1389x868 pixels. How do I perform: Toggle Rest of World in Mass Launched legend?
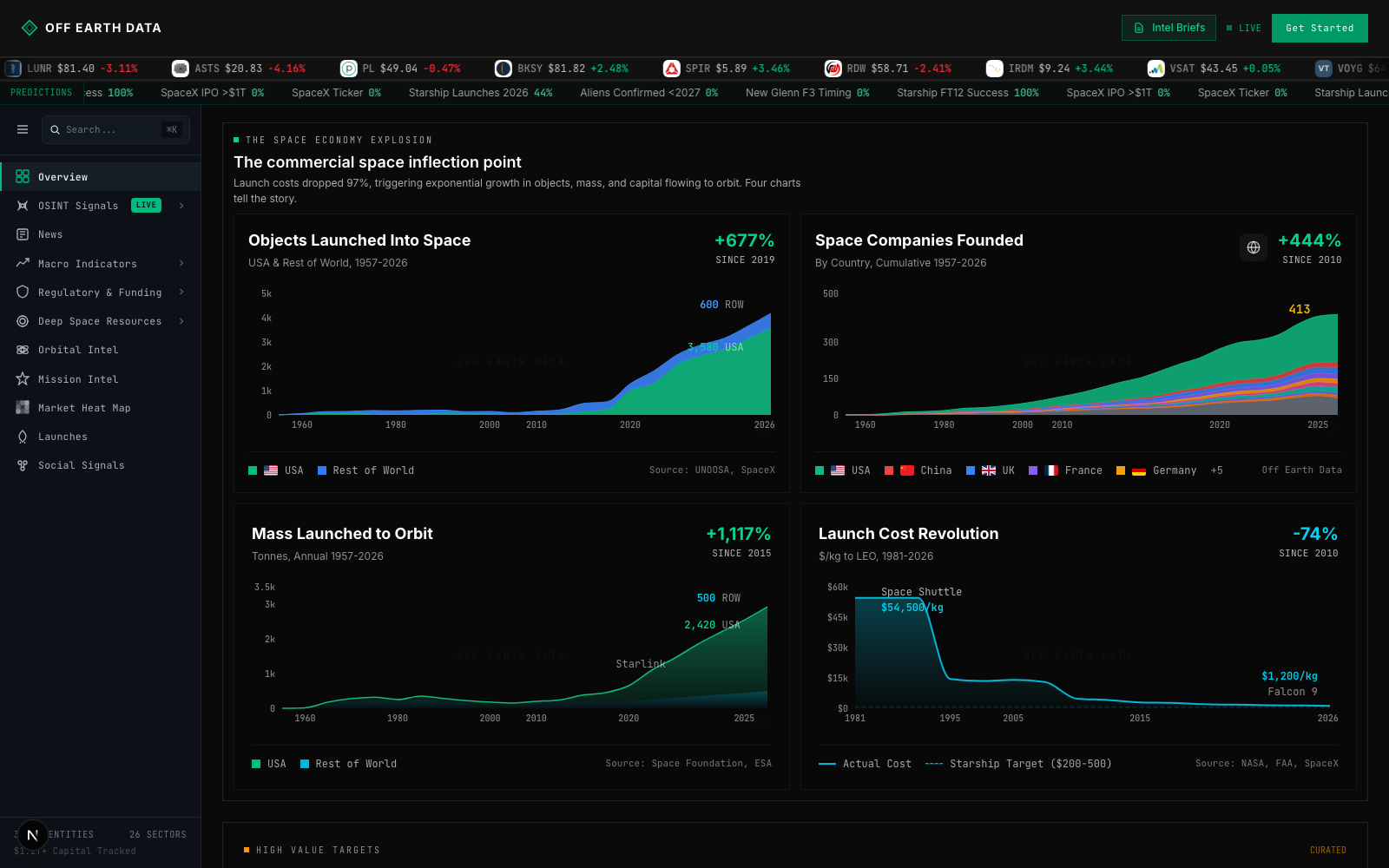348,764
